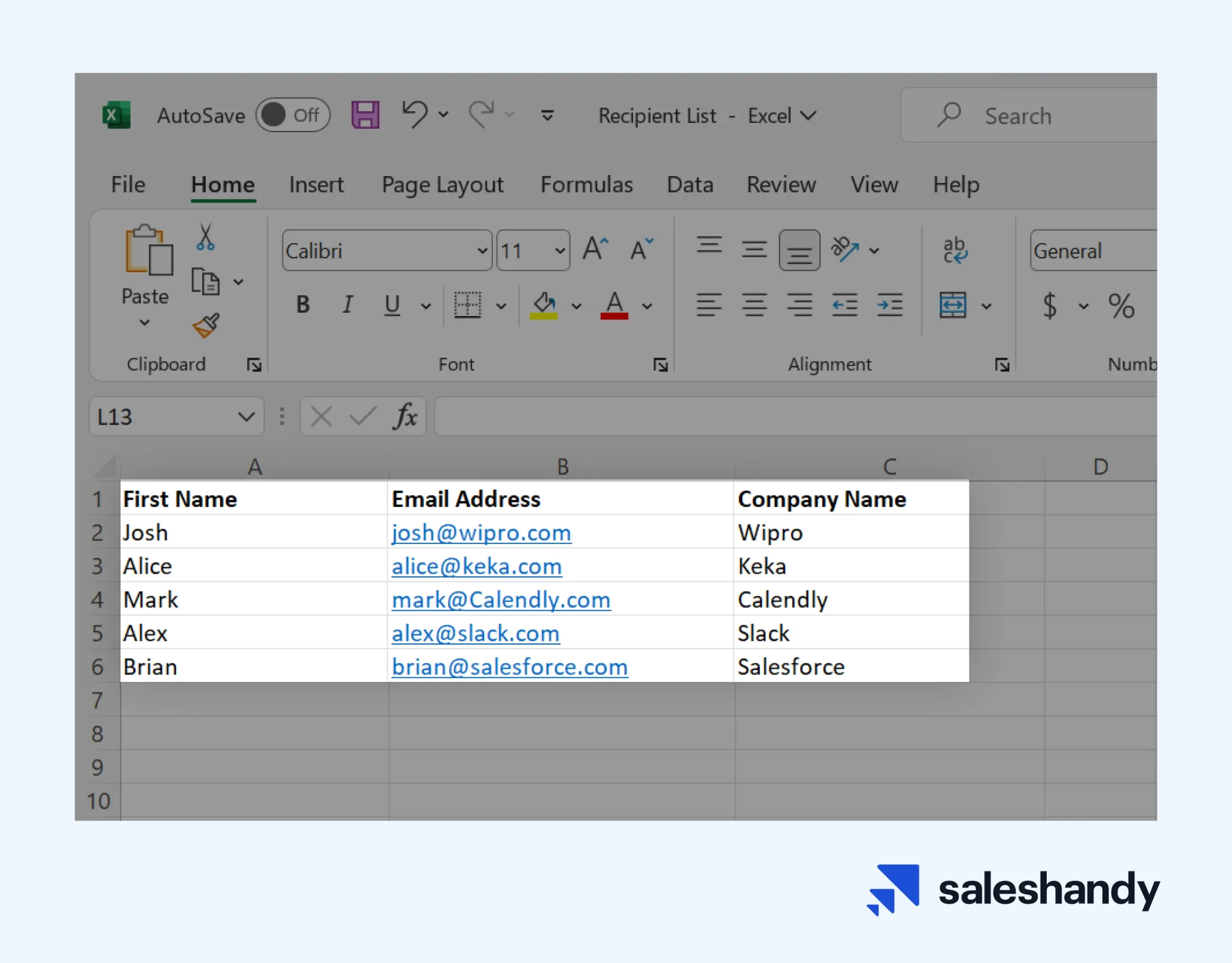Open the General number format box
Image resolution: width=1232 pixels, height=963 pixels.
[x=1093, y=250]
